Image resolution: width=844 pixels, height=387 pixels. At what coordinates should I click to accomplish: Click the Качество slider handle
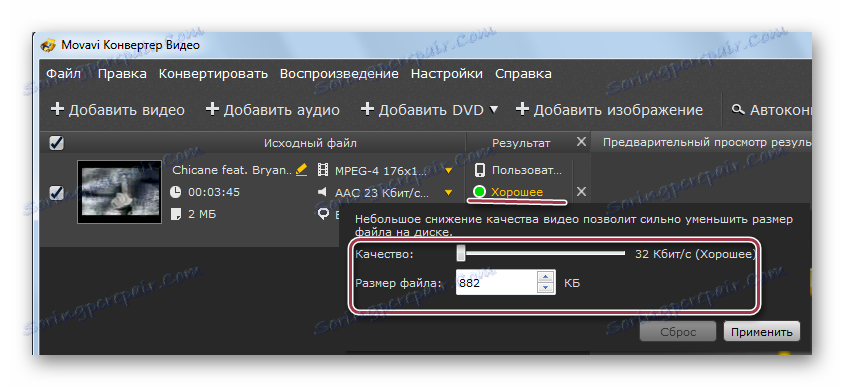point(461,253)
